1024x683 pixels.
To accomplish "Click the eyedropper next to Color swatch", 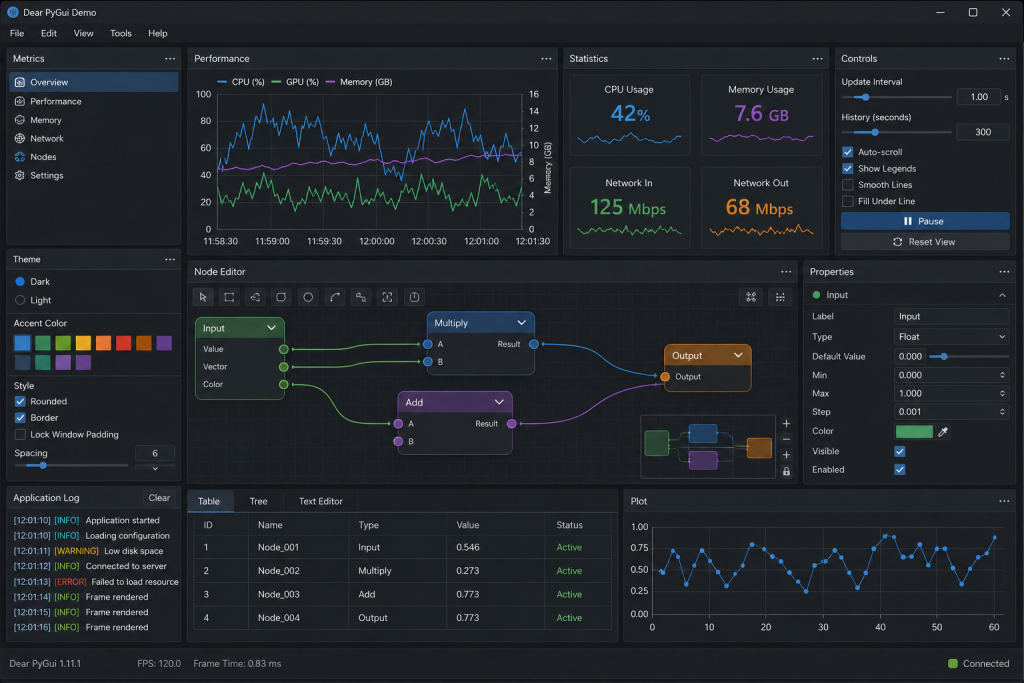I will click(943, 432).
